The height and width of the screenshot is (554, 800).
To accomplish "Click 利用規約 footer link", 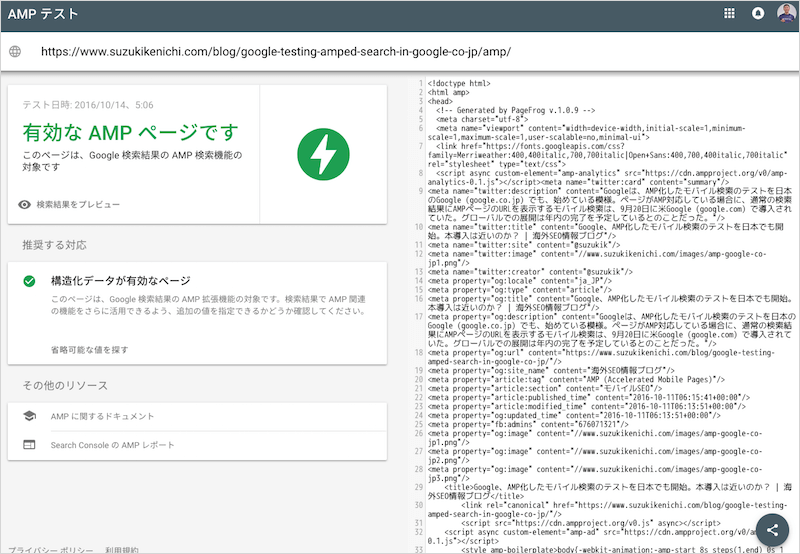I will point(122,550).
